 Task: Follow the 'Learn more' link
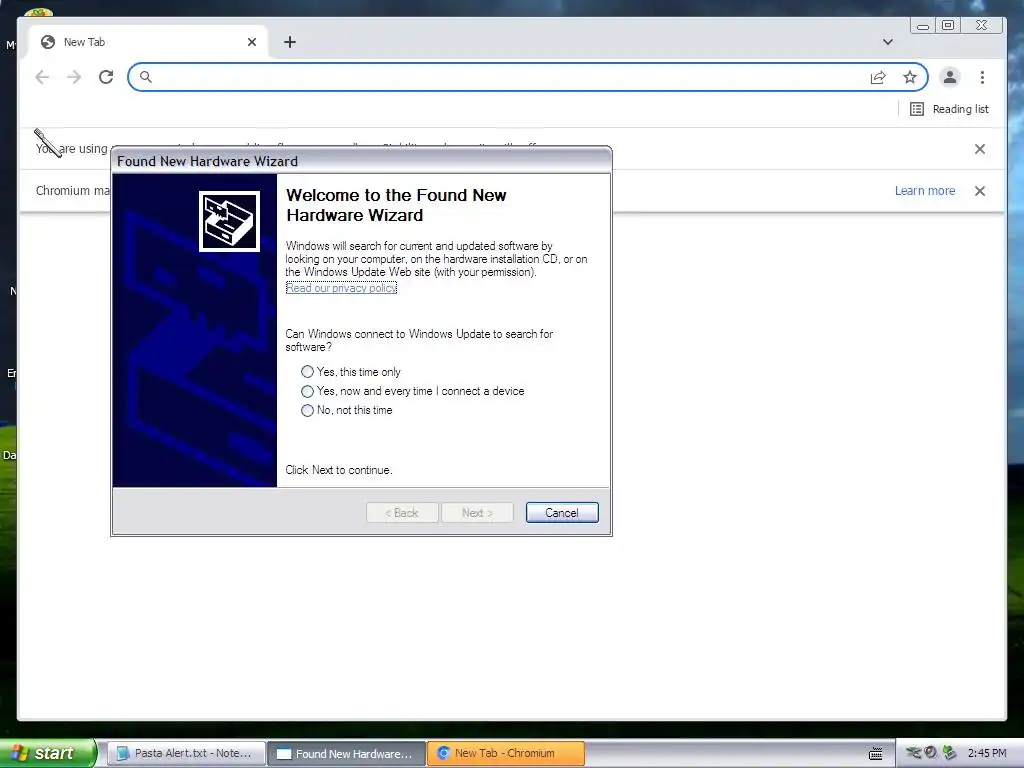pos(925,191)
